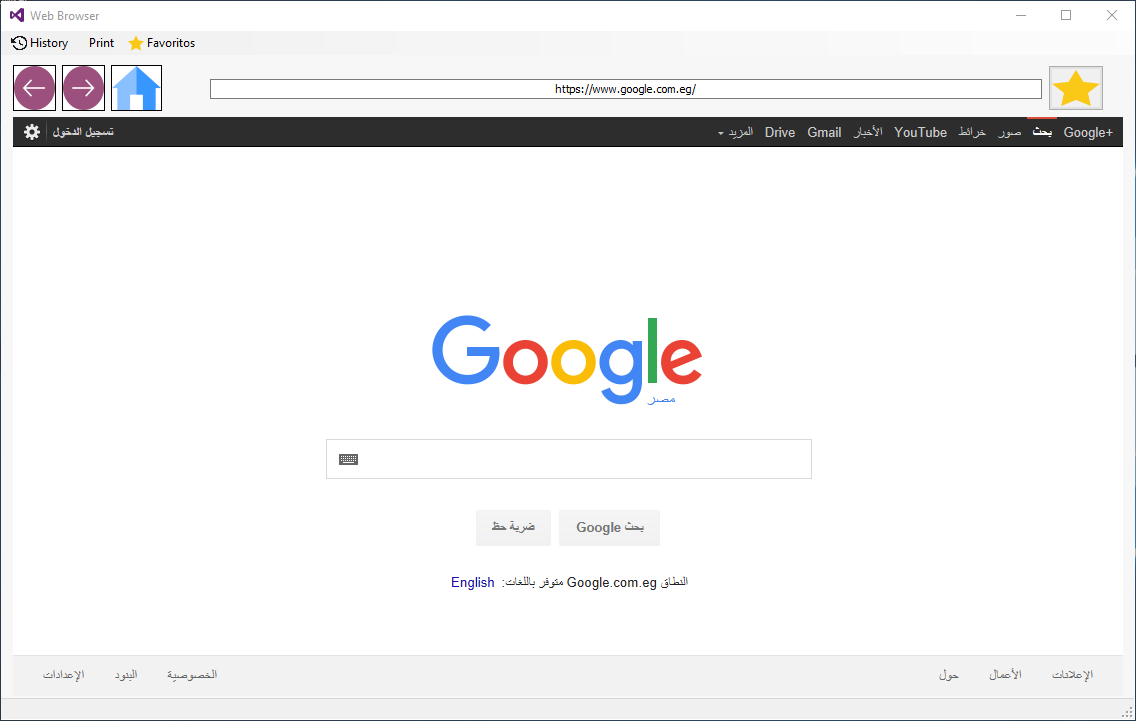This screenshot has width=1136, height=721.
Task: Click the on-screen keyboard icon in search box
Action: (348, 459)
